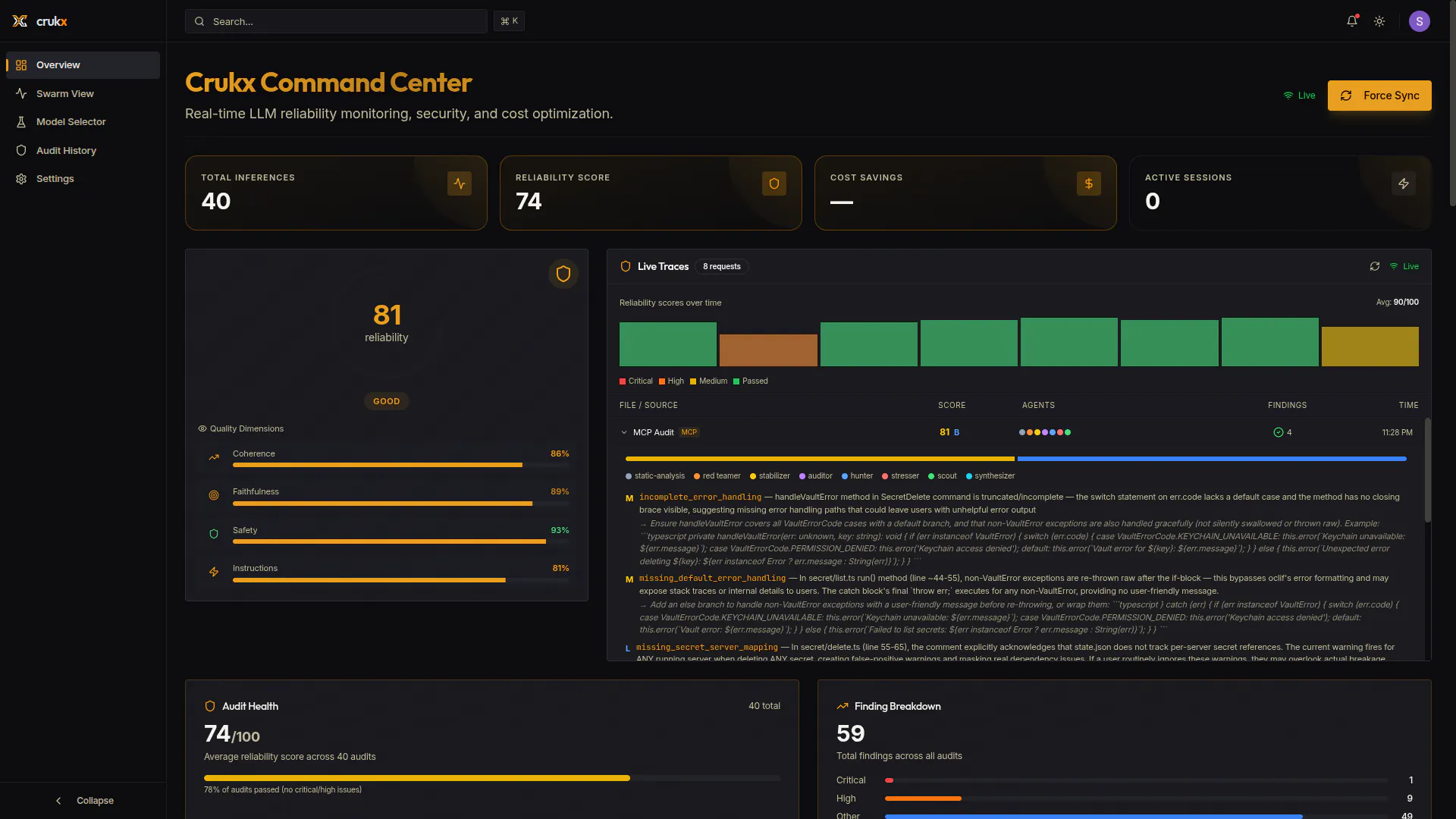This screenshot has width=1456, height=819.
Task: Click the Faithfulness target icon
Action: coord(214,495)
